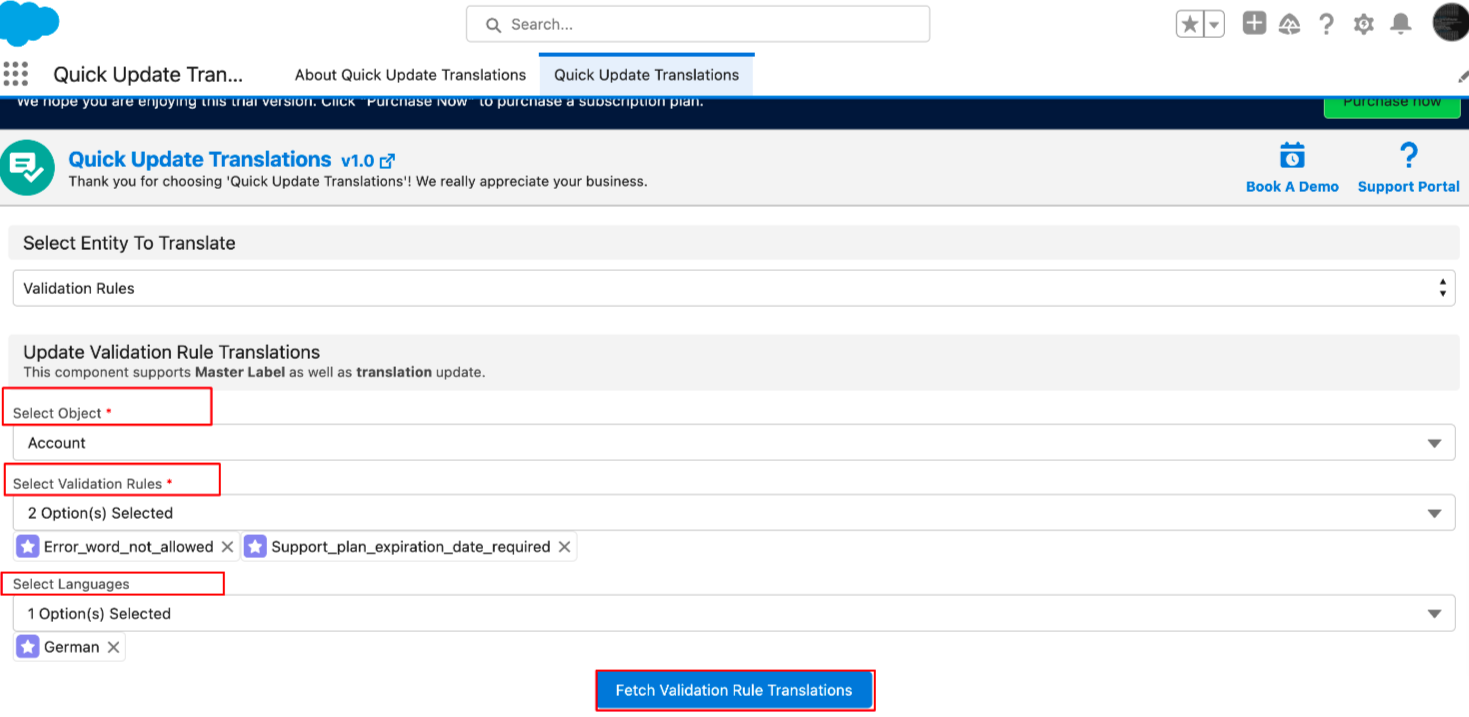
Task: Remove the Support_plan_expiration_date_required pill
Action: tap(564, 547)
